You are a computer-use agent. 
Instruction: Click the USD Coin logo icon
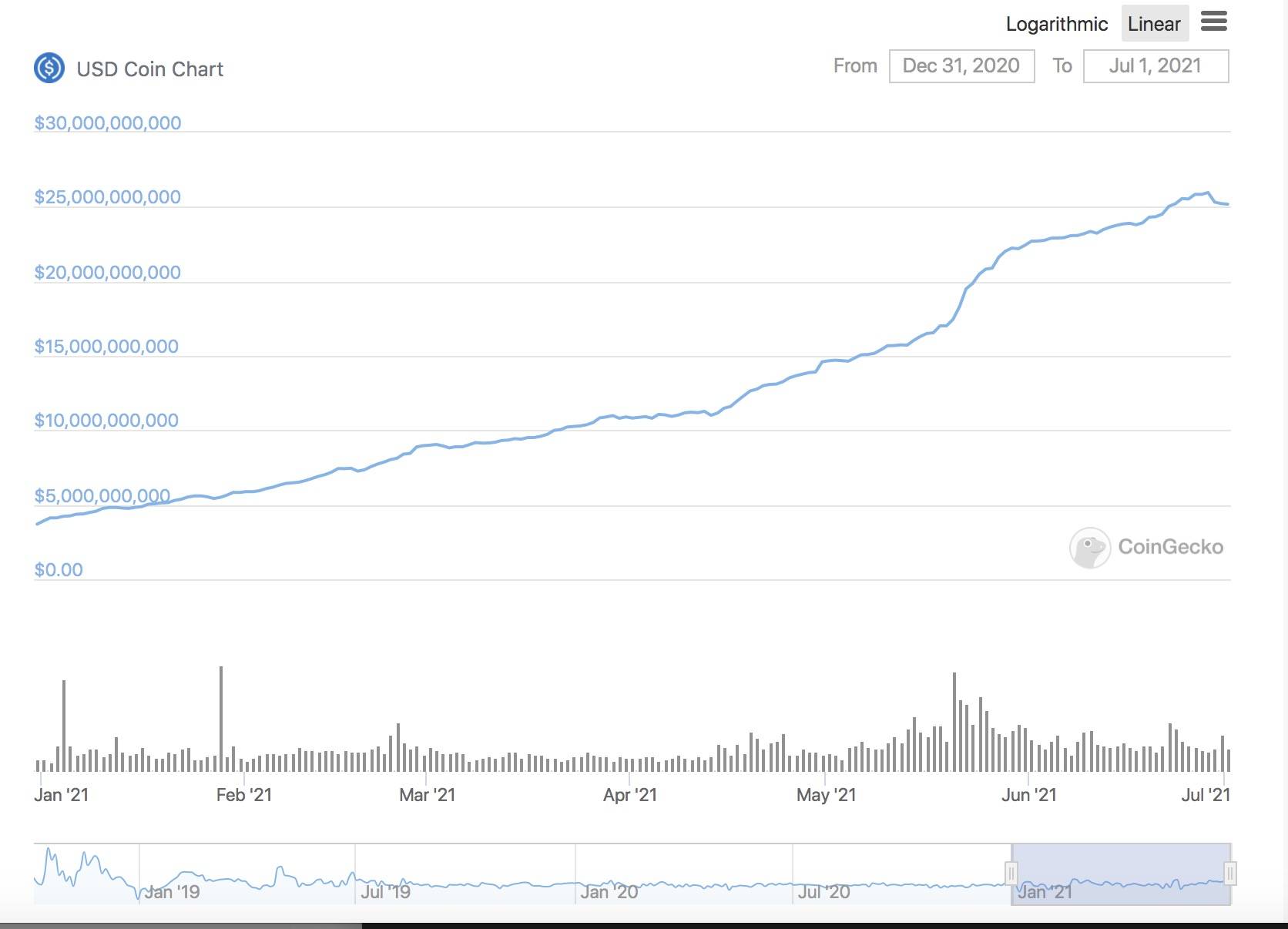click(49, 68)
